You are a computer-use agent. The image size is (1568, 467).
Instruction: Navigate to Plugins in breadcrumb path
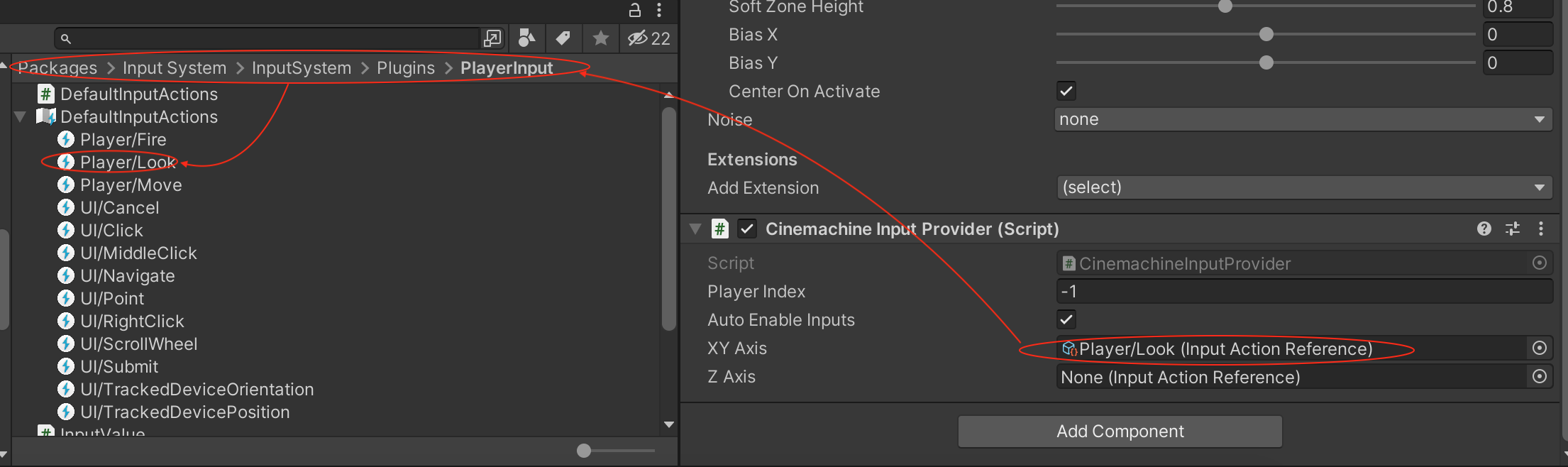click(405, 68)
